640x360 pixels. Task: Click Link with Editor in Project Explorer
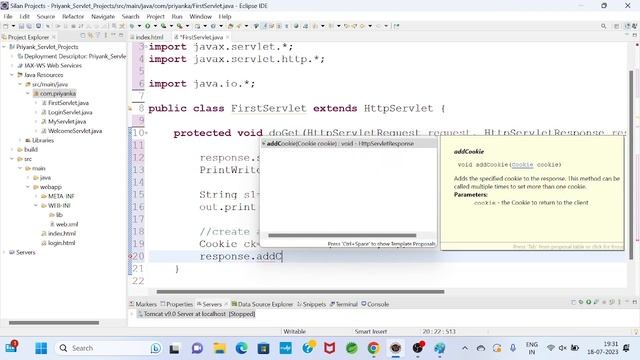pyautogui.click(x=90, y=36)
